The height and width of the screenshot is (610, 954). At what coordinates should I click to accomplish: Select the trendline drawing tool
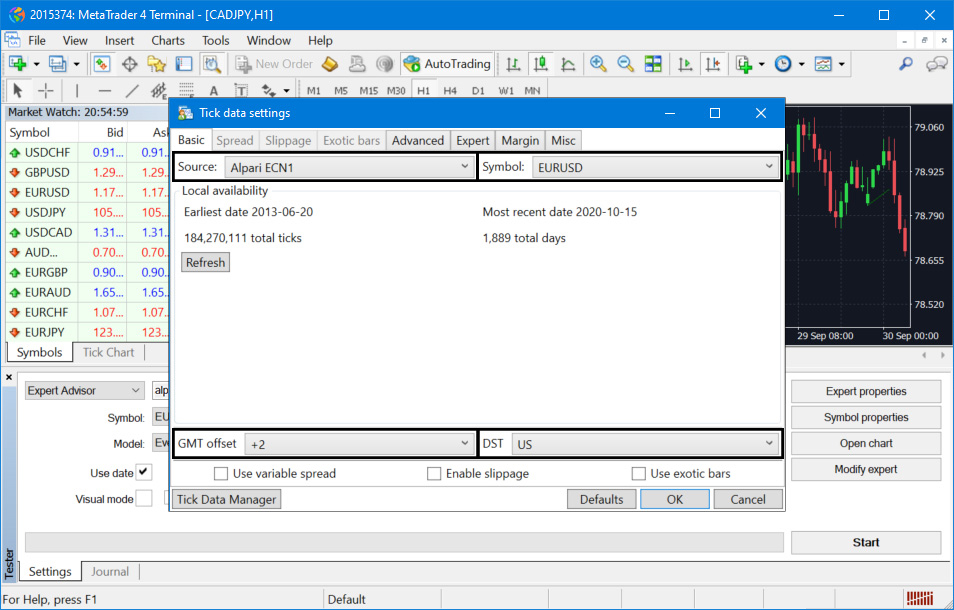132,91
